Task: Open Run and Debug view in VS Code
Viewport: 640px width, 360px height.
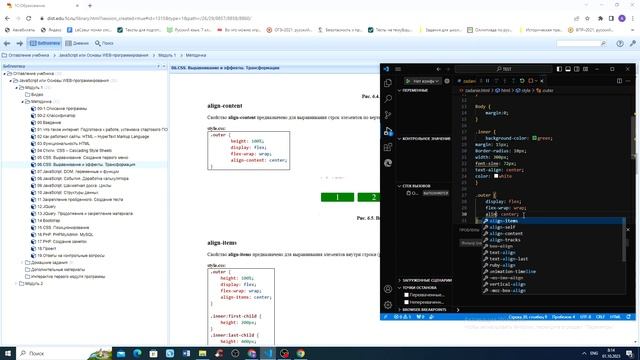Action: tap(388, 131)
